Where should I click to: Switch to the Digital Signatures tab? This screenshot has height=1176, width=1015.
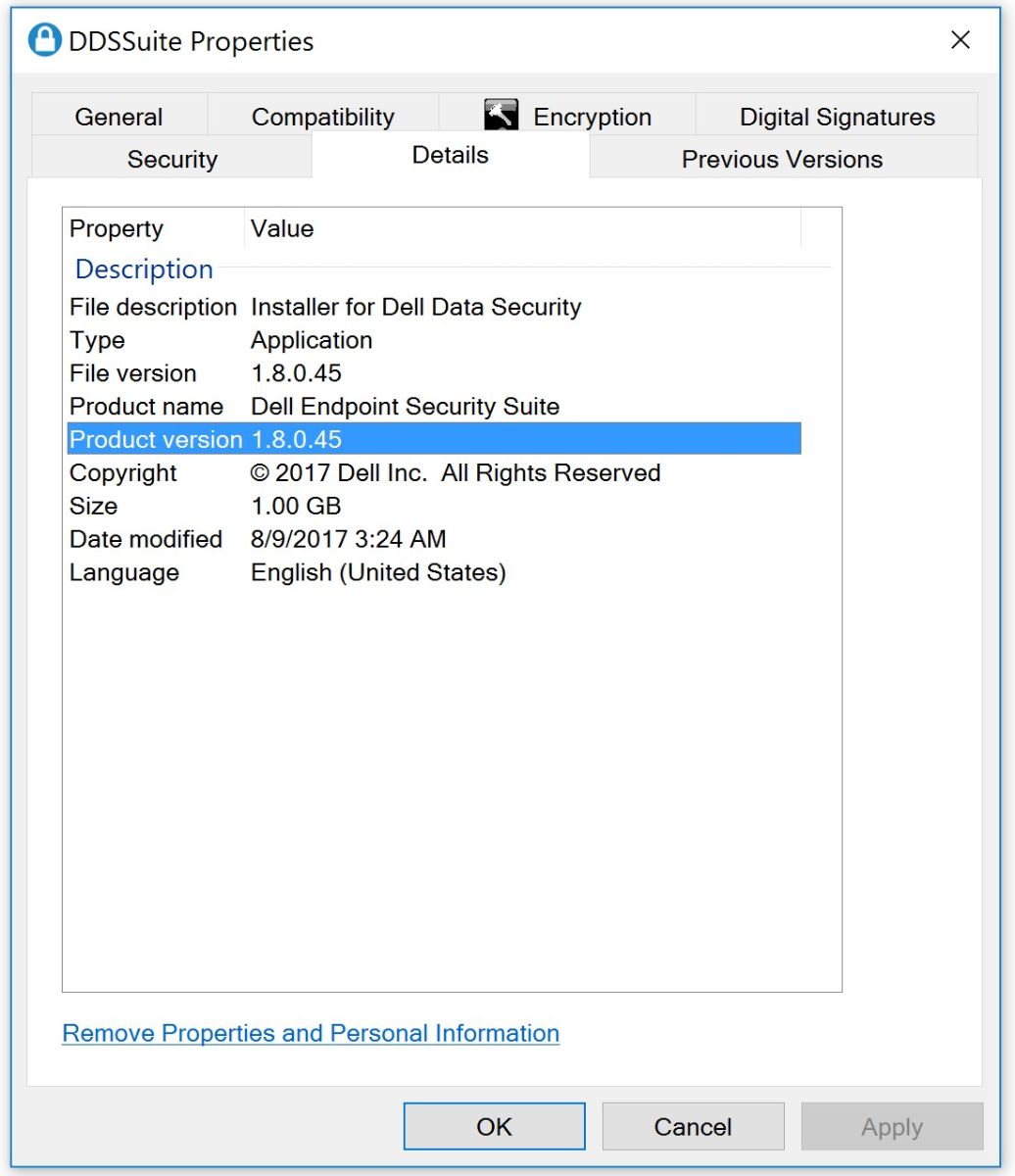839,116
